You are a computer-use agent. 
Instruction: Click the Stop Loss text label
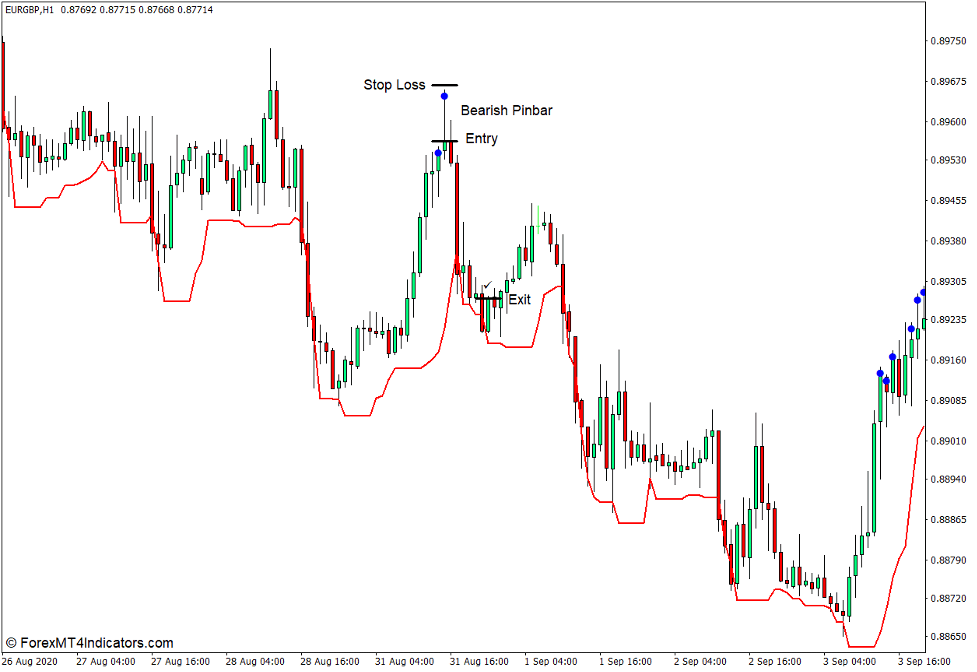click(393, 85)
